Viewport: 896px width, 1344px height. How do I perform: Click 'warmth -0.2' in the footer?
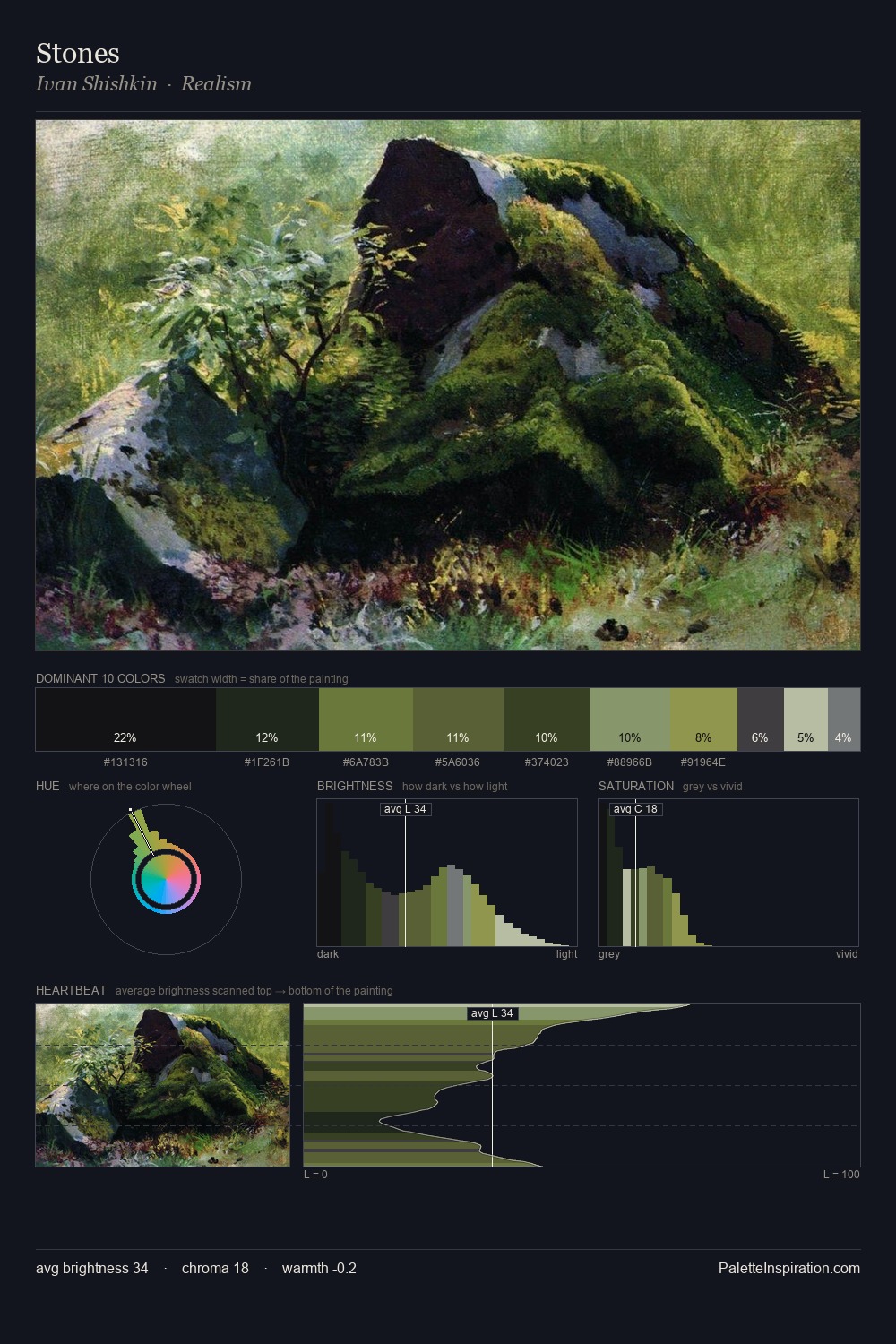point(319,1268)
